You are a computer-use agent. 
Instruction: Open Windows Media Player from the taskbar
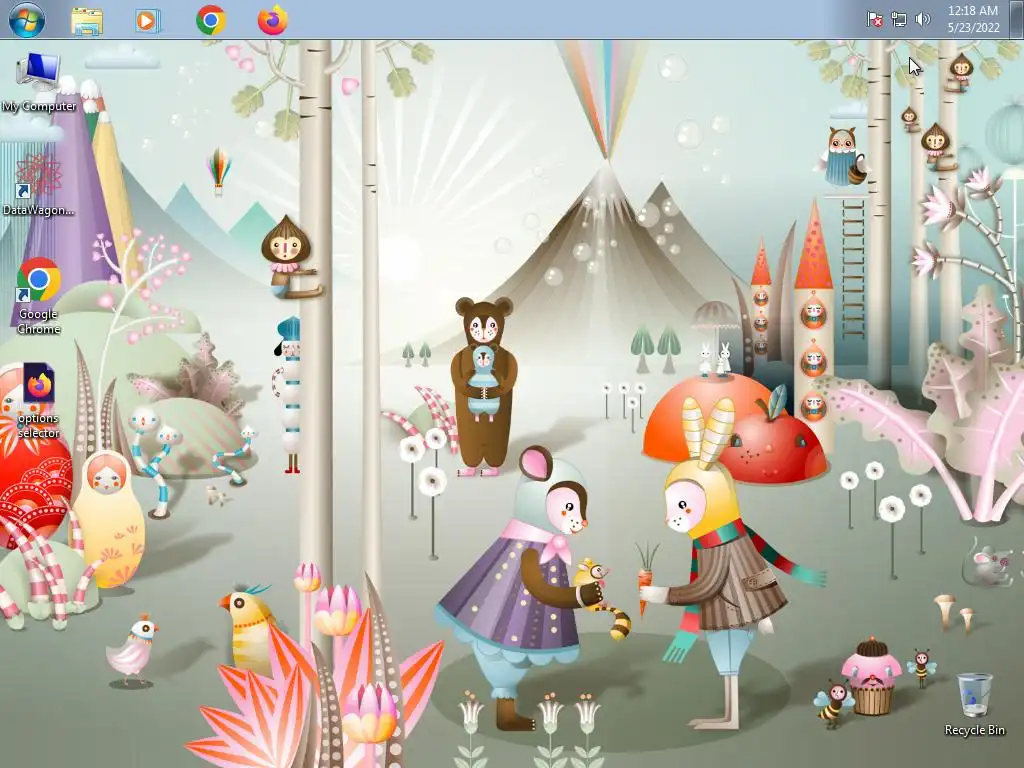point(147,20)
